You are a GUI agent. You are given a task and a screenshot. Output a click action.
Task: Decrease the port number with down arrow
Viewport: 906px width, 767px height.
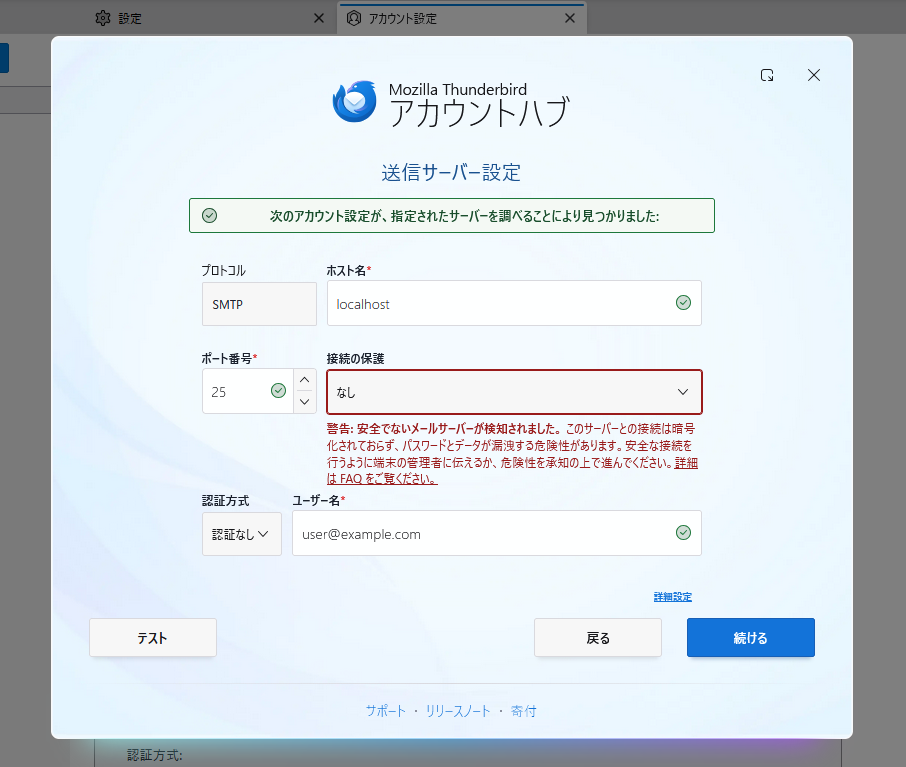click(x=305, y=402)
